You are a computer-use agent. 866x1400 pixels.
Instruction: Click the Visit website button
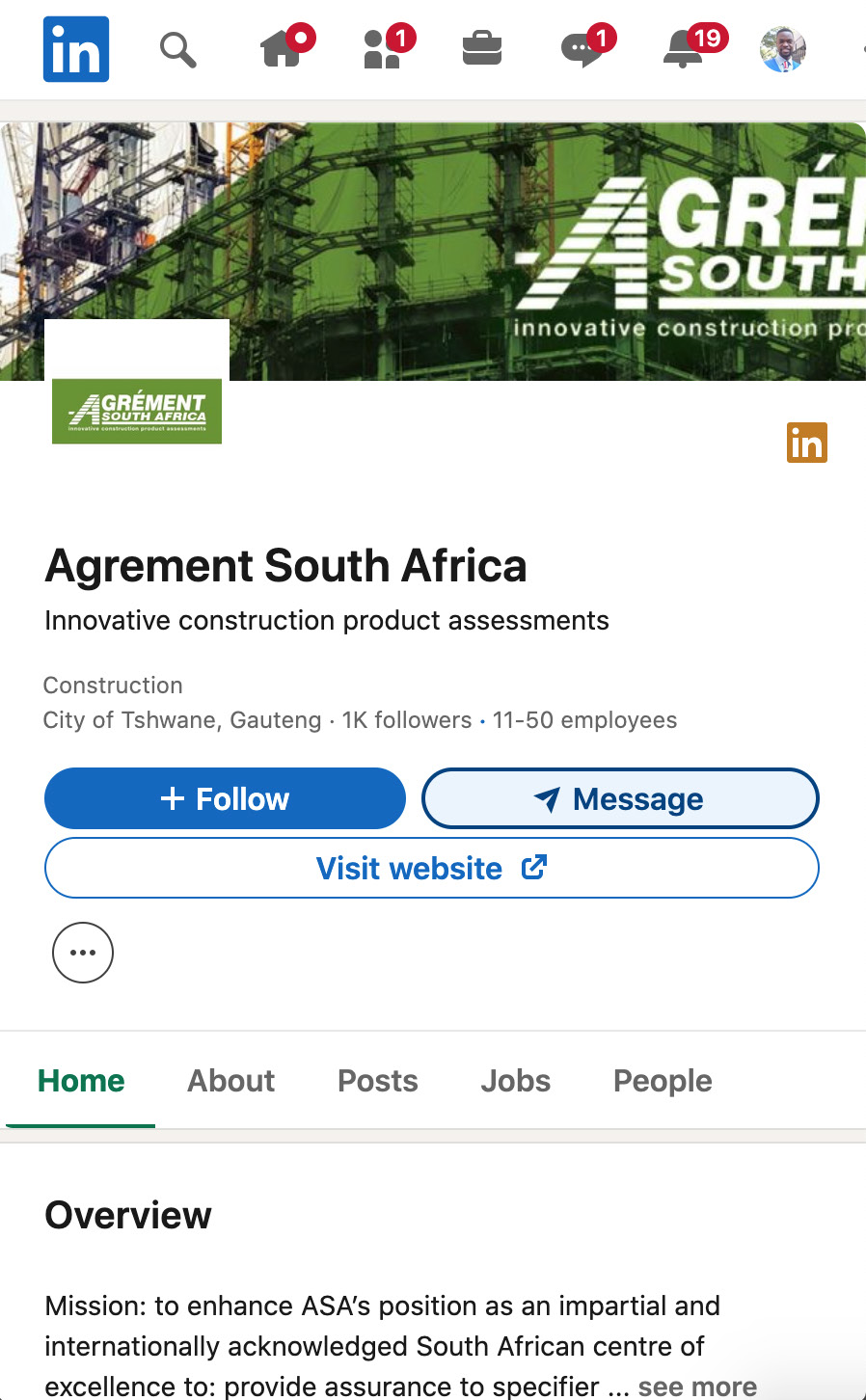point(431,868)
